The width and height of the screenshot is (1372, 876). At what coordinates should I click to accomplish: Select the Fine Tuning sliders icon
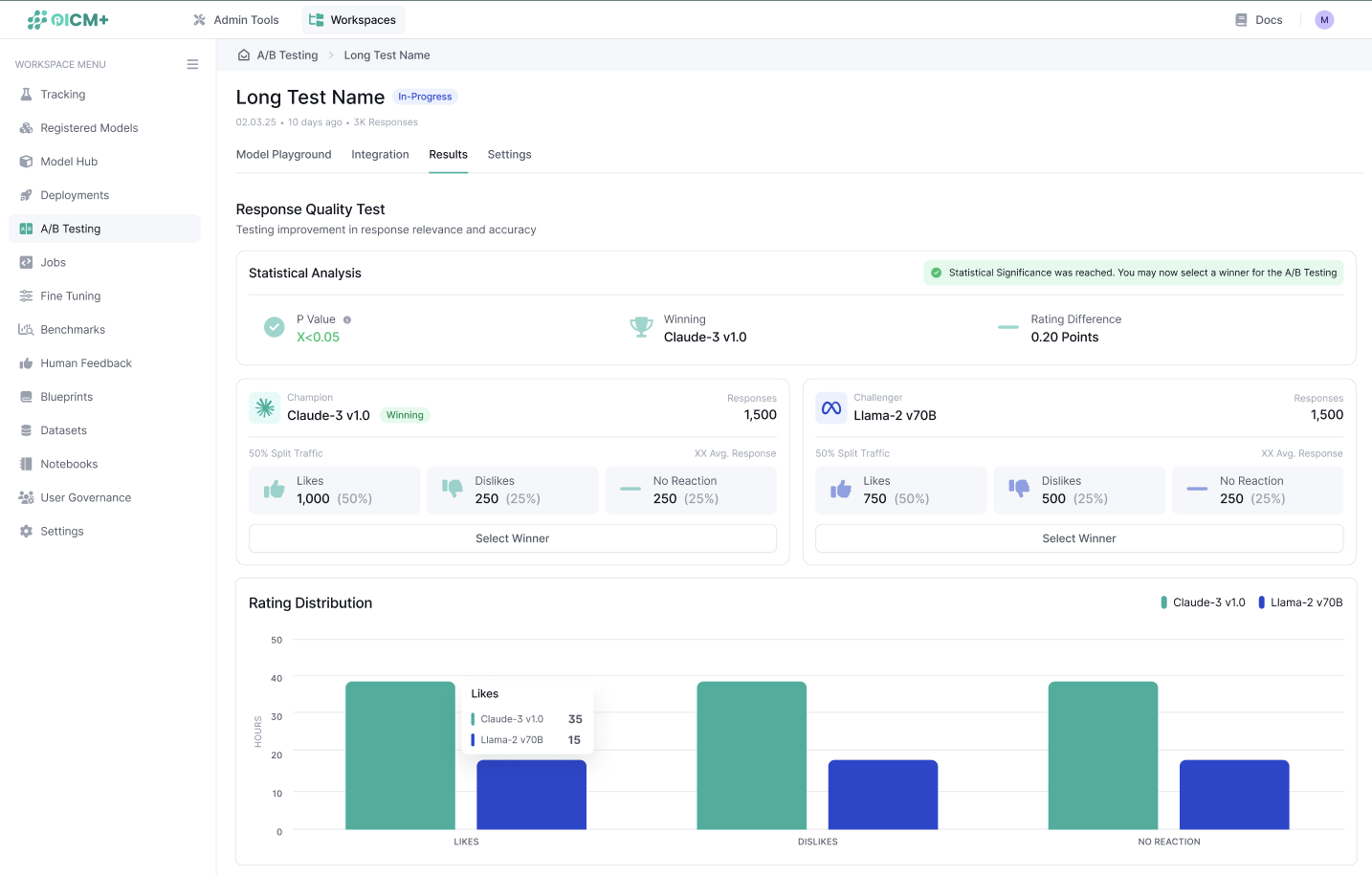[x=26, y=296]
